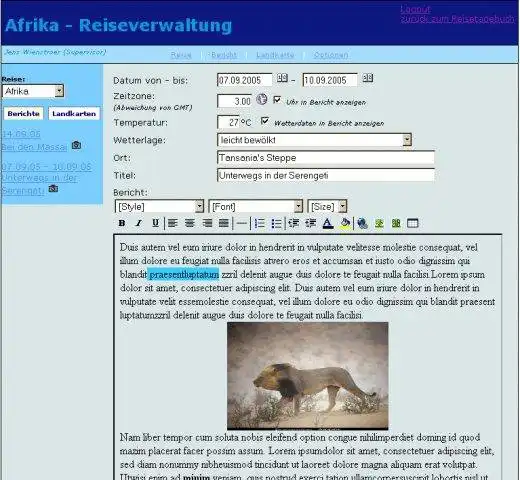
Task: Open the Reise menu item
Action: (181, 55)
